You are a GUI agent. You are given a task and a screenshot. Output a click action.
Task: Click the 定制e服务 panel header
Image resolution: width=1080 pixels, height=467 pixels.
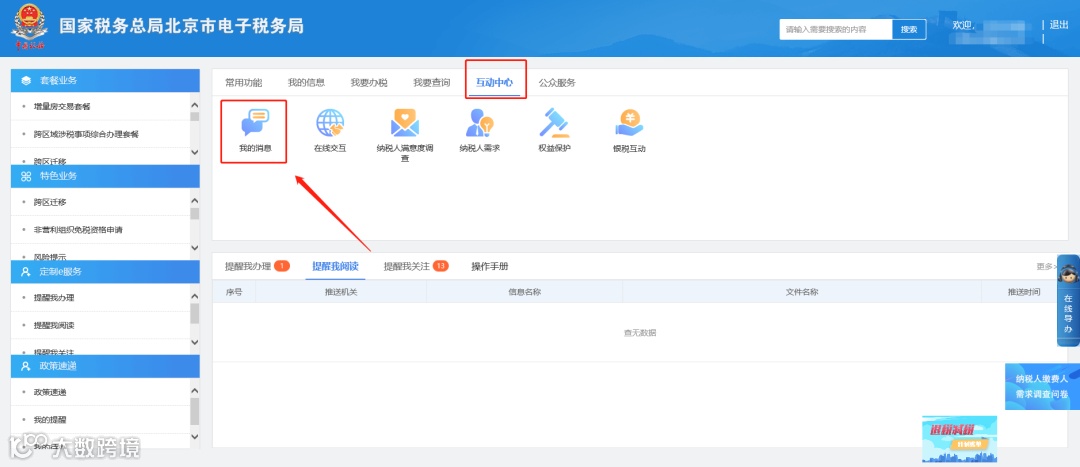click(x=105, y=271)
